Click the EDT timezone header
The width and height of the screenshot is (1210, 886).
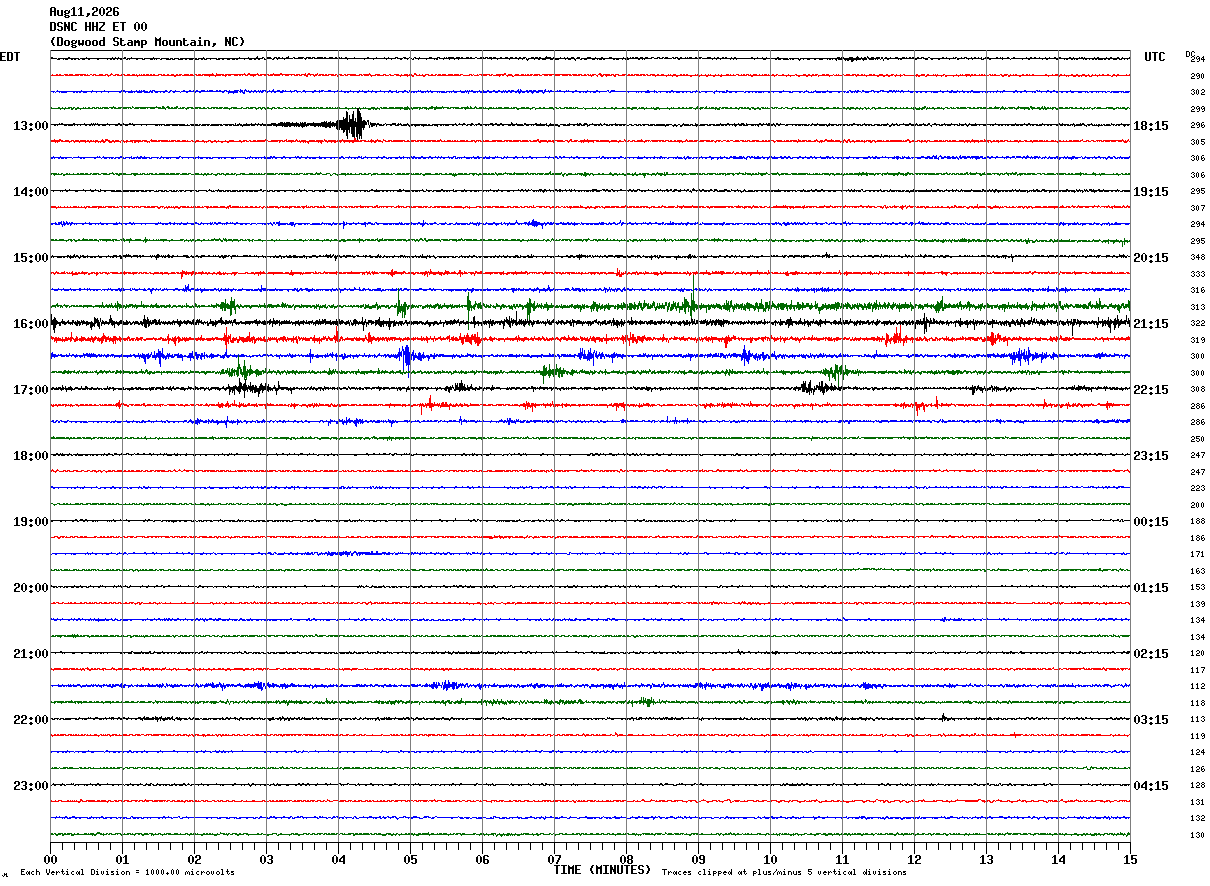(x=10, y=57)
